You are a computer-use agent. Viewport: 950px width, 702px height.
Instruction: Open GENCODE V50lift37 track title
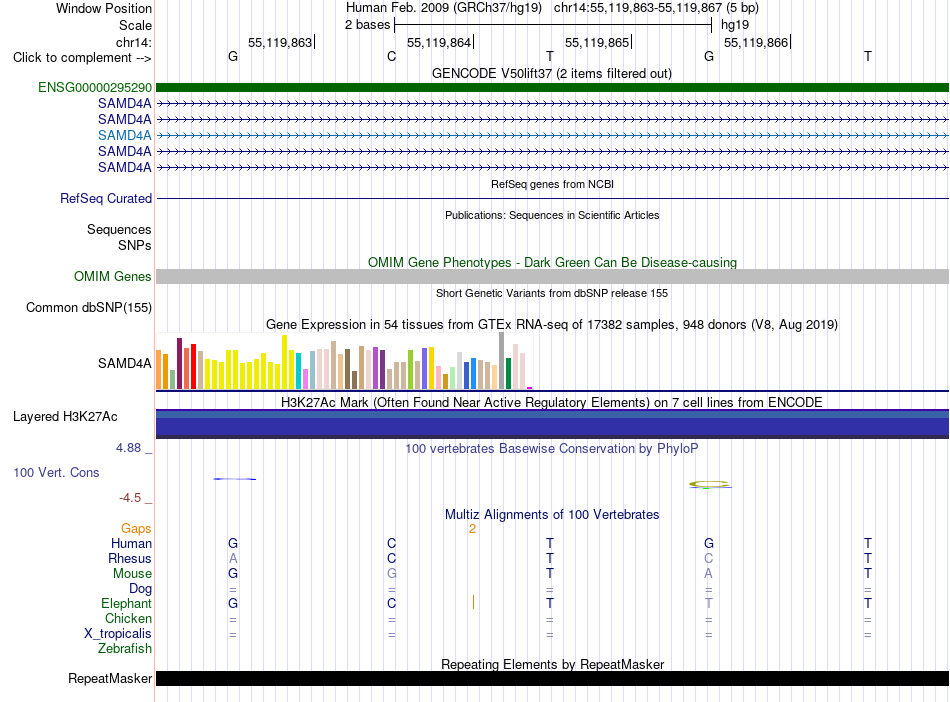click(x=551, y=73)
